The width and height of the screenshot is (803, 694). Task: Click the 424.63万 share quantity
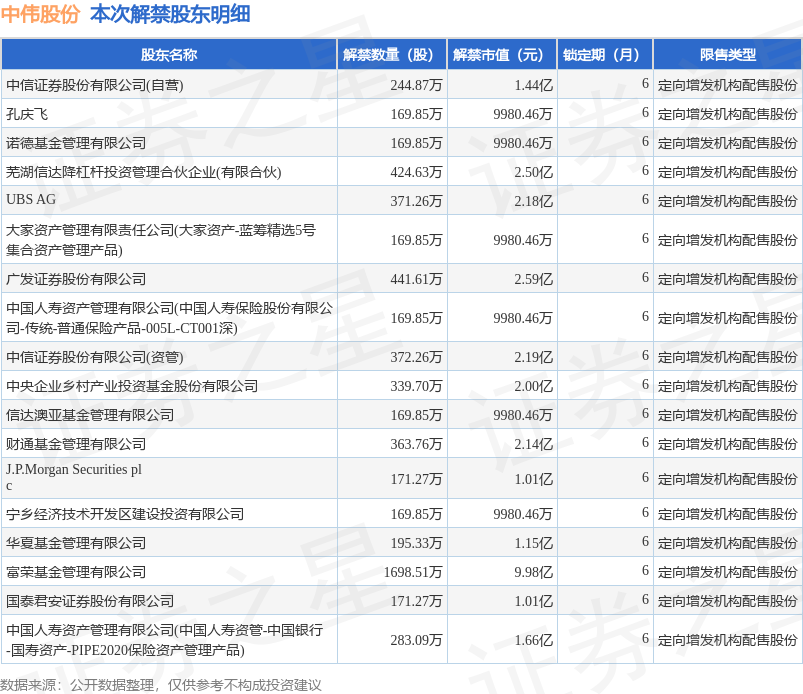point(416,172)
